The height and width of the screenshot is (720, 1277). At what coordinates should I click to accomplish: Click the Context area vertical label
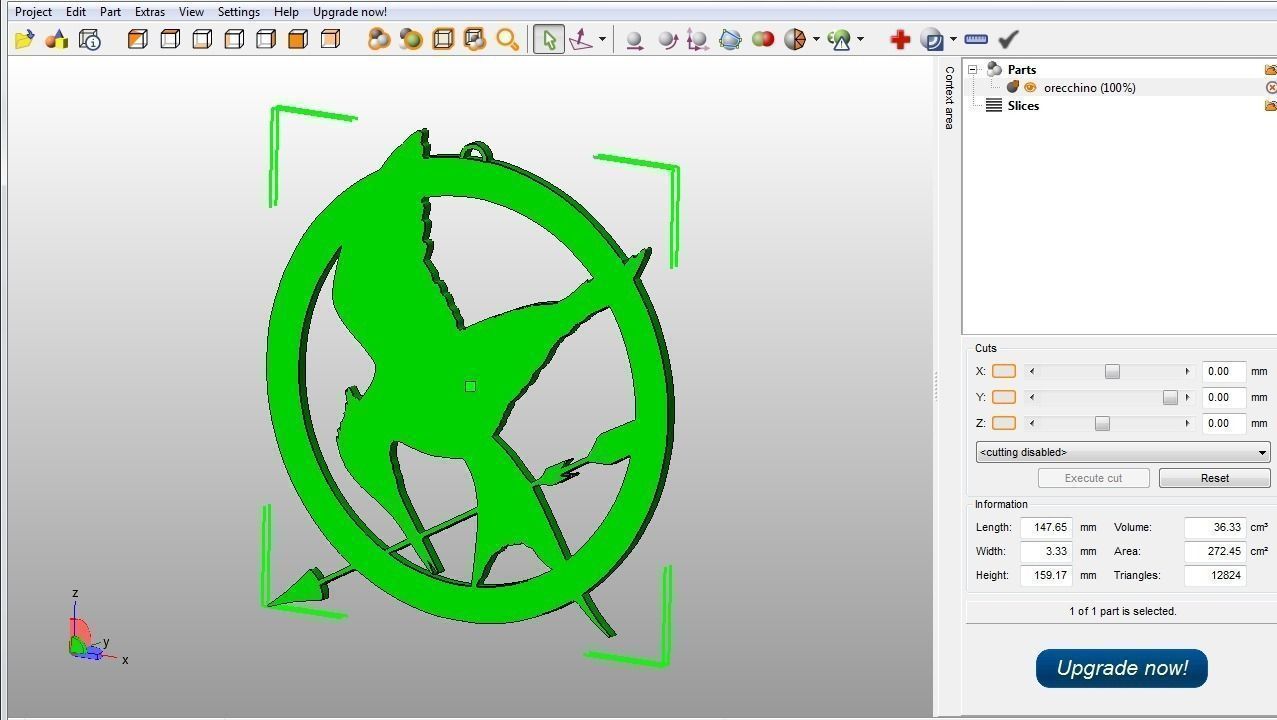click(949, 97)
